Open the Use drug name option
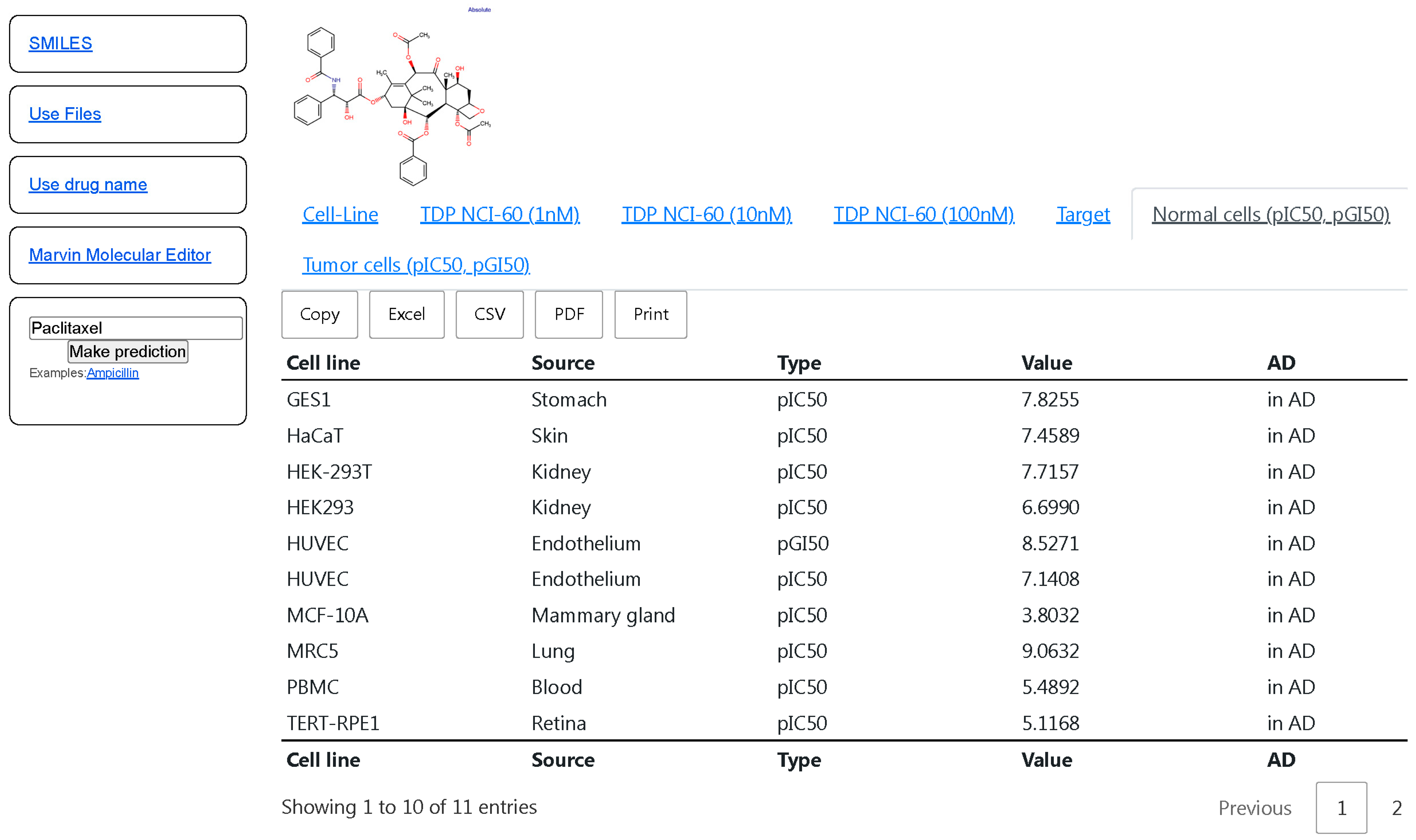This screenshot has height=840, width=1416. coord(88,185)
